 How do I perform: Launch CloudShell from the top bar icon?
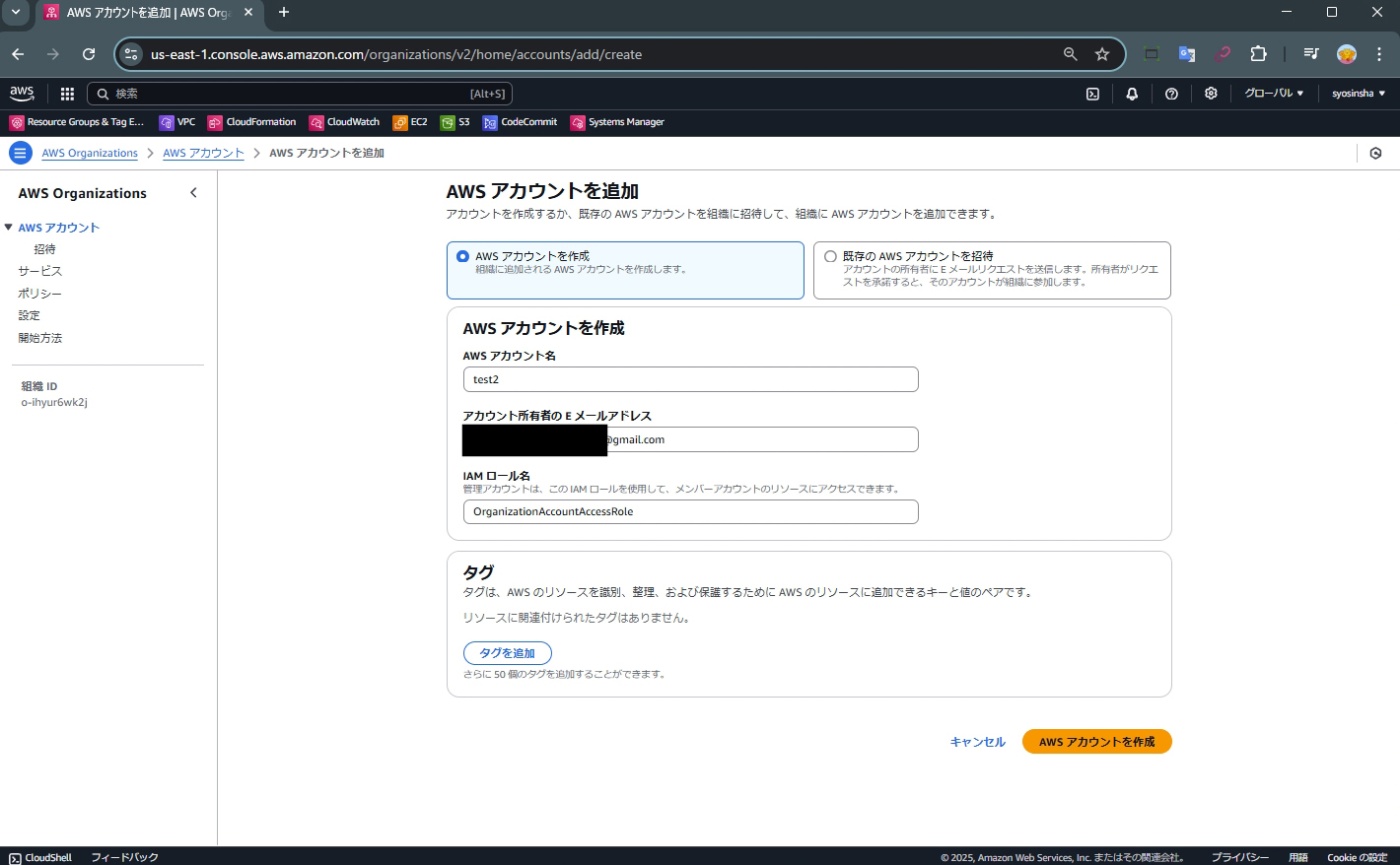[x=1093, y=94]
